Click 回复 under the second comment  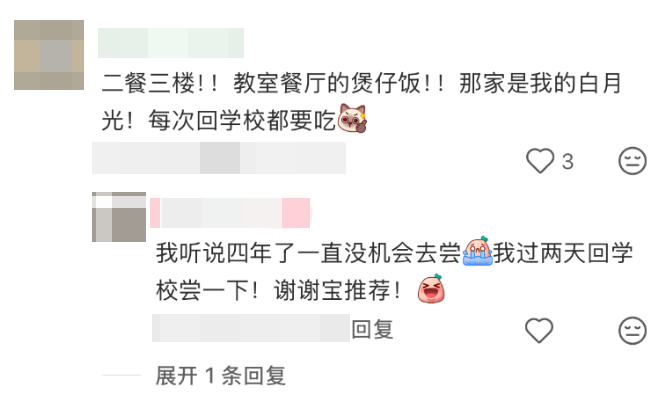coord(372,329)
